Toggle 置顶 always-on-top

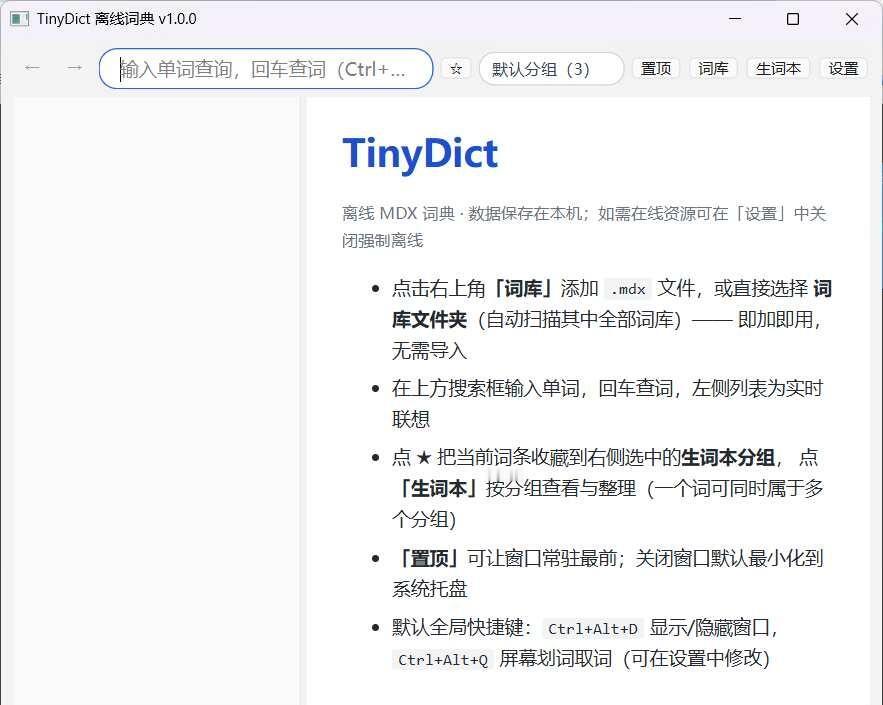pyautogui.click(x=655, y=69)
